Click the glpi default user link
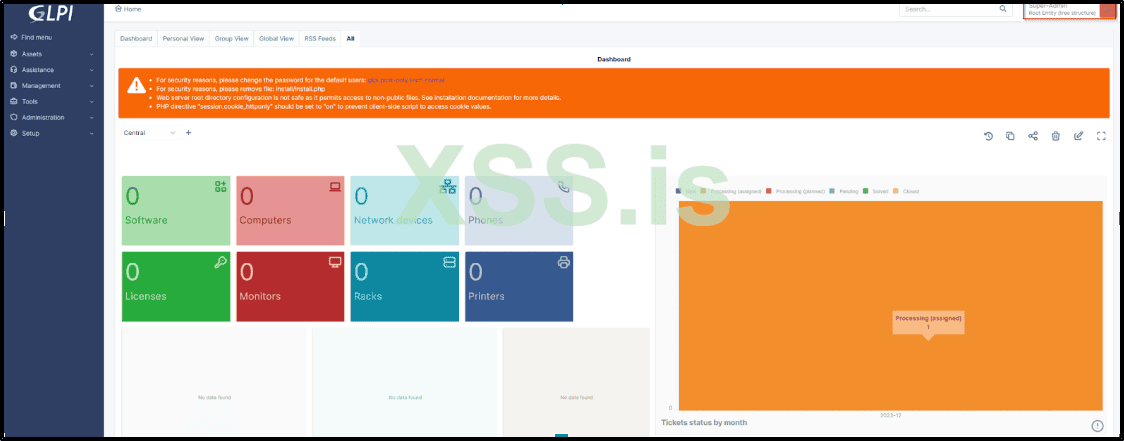This screenshot has width=1124, height=441. click(373, 80)
